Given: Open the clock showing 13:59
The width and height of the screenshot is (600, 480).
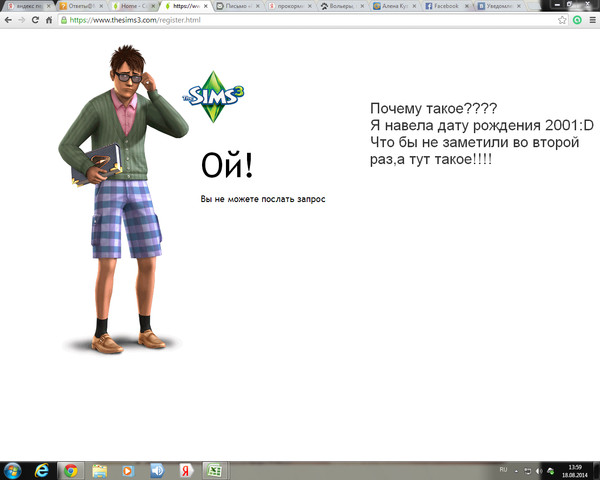Looking at the screenshot, I should pos(574,471).
